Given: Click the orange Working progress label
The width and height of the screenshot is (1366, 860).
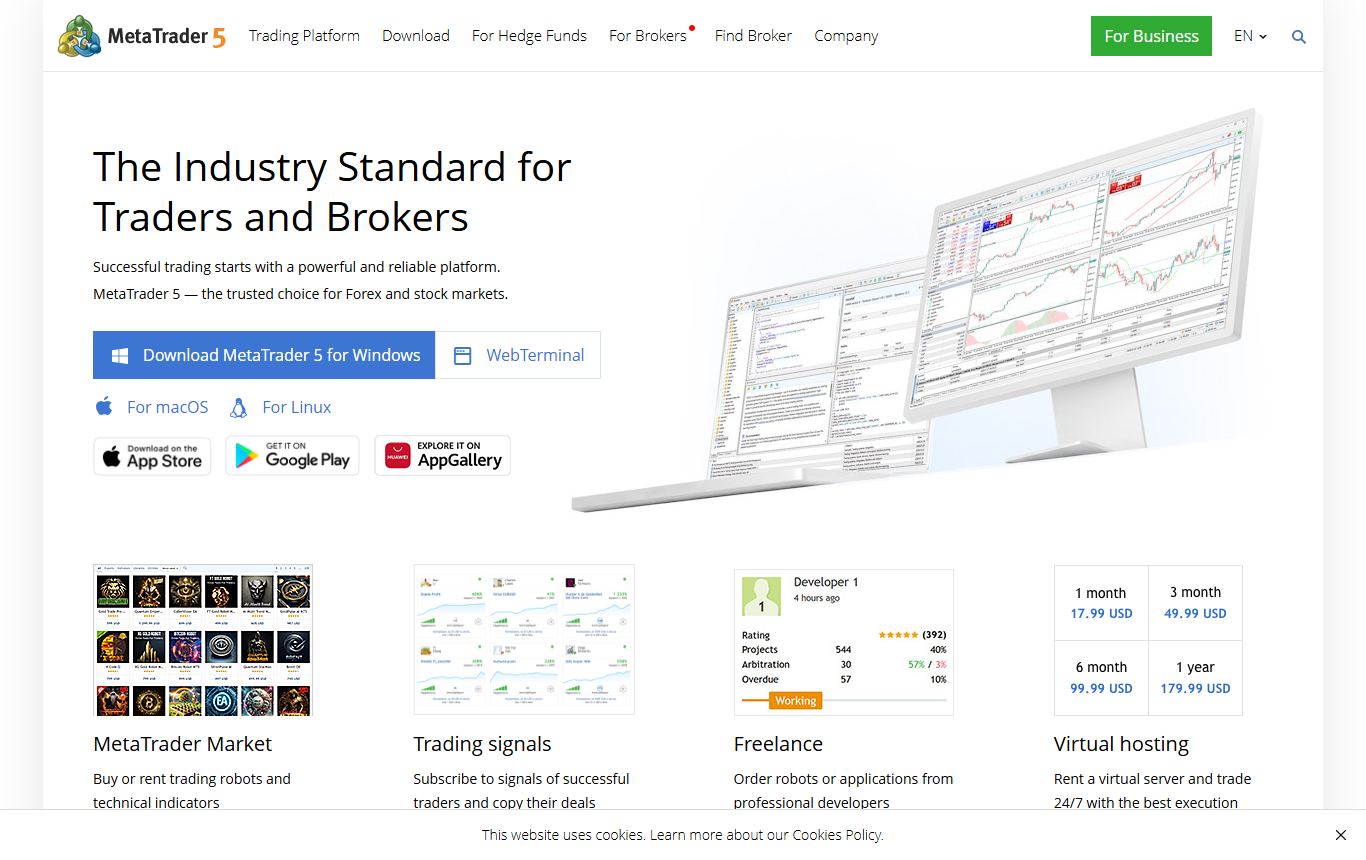Looking at the screenshot, I should tap(796, 701).
